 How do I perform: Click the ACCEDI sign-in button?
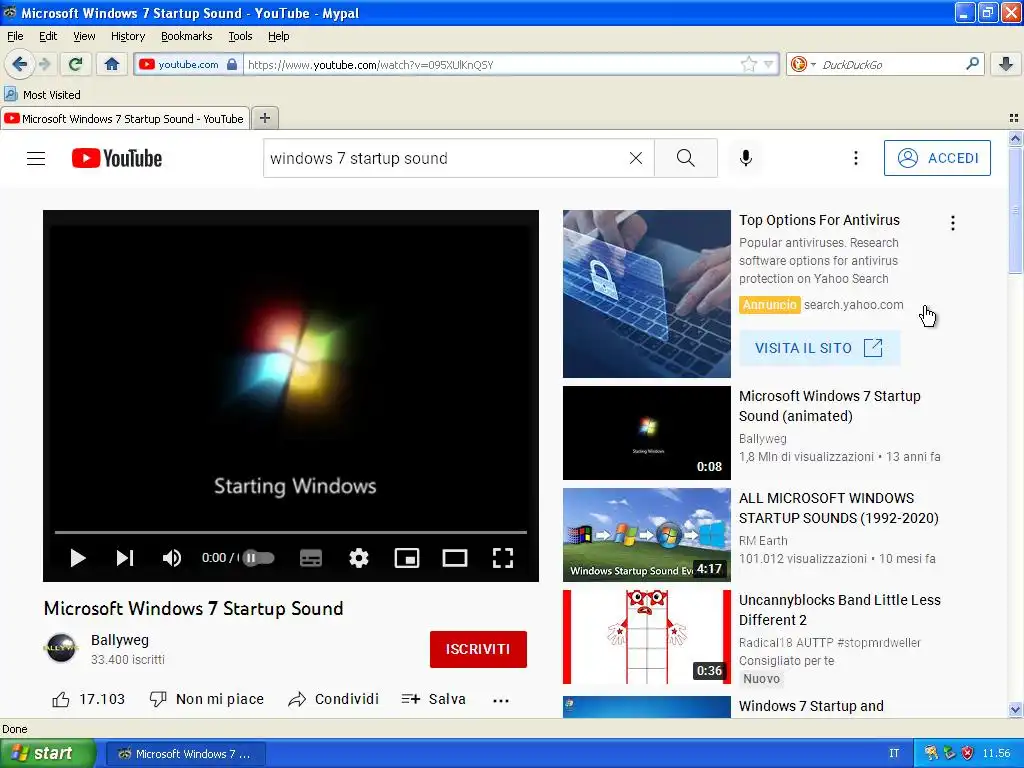(937, 158)
